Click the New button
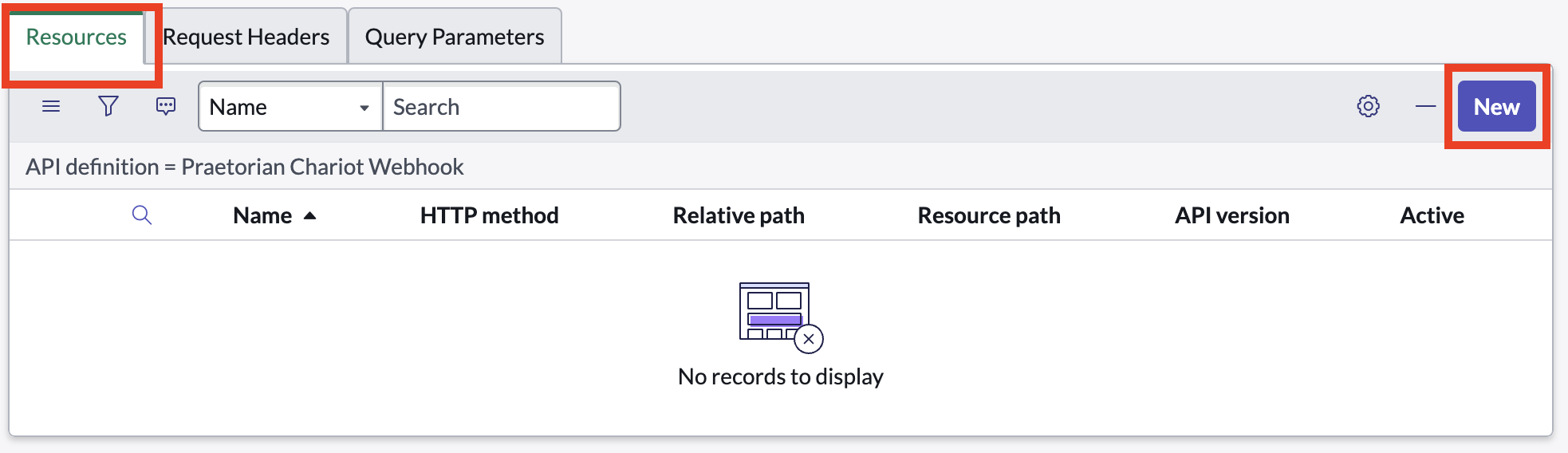The image size is (1568, 453). click(x=1497, y=106)
